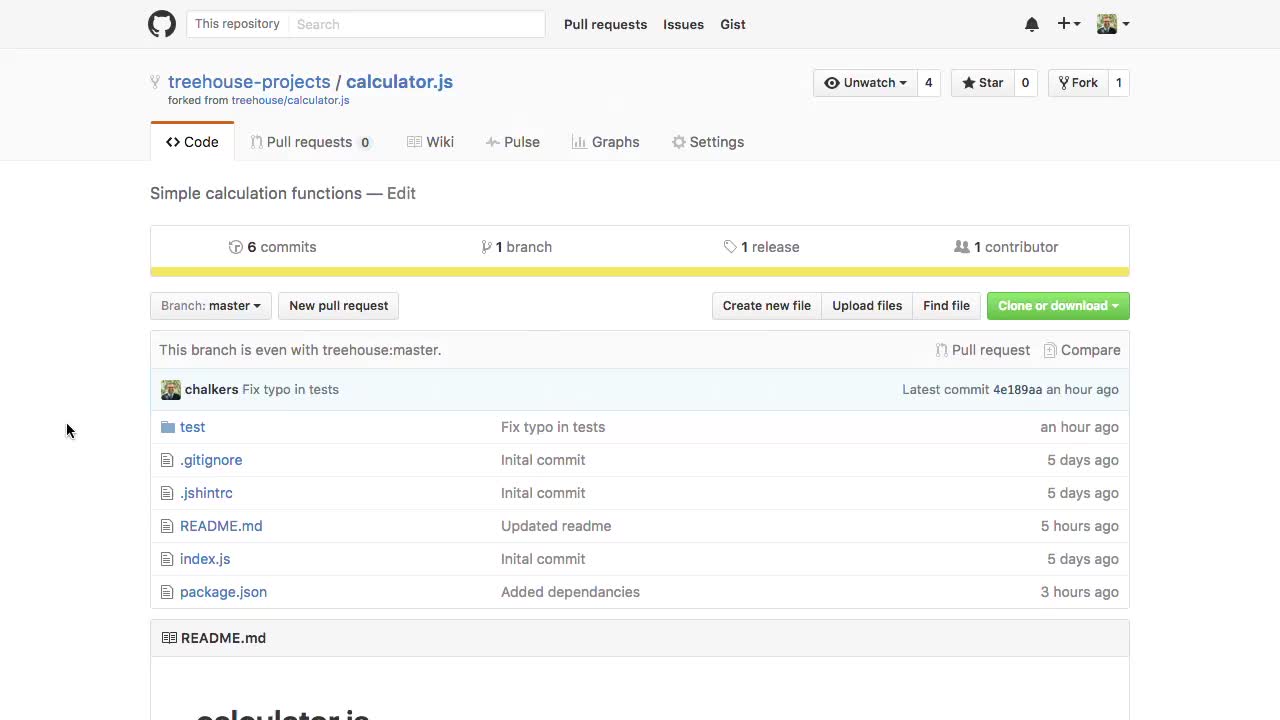Go to GitHub home via the Octocat logo
This screenshot has width=1280, height=720.
[x=162, y=24]
